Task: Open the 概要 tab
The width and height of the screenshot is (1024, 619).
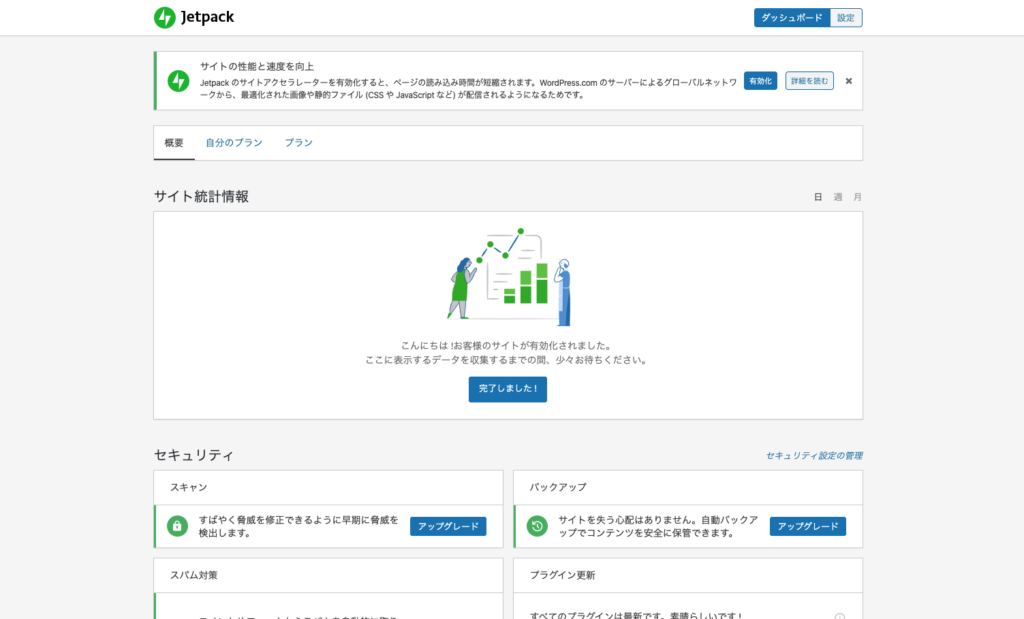Action: pos(174,143)
